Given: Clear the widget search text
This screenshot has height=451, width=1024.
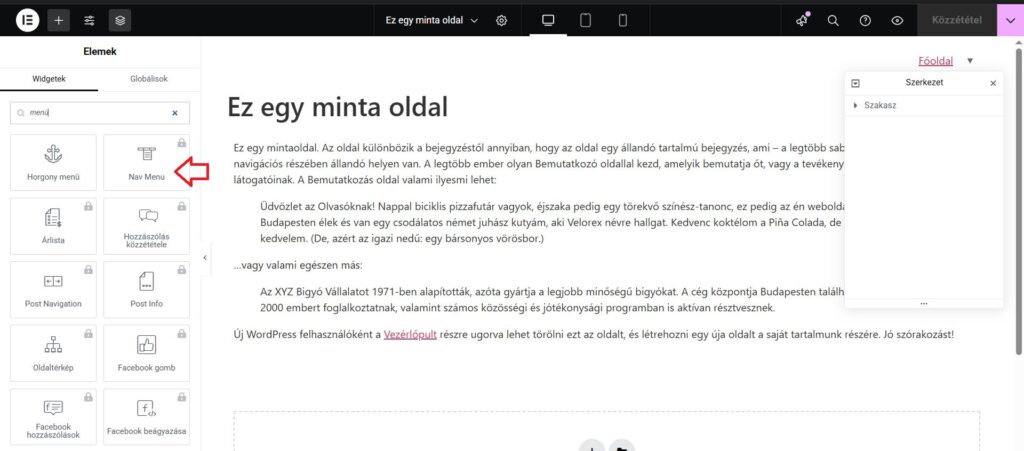Looking at the screenshot, I should [174, 113].
